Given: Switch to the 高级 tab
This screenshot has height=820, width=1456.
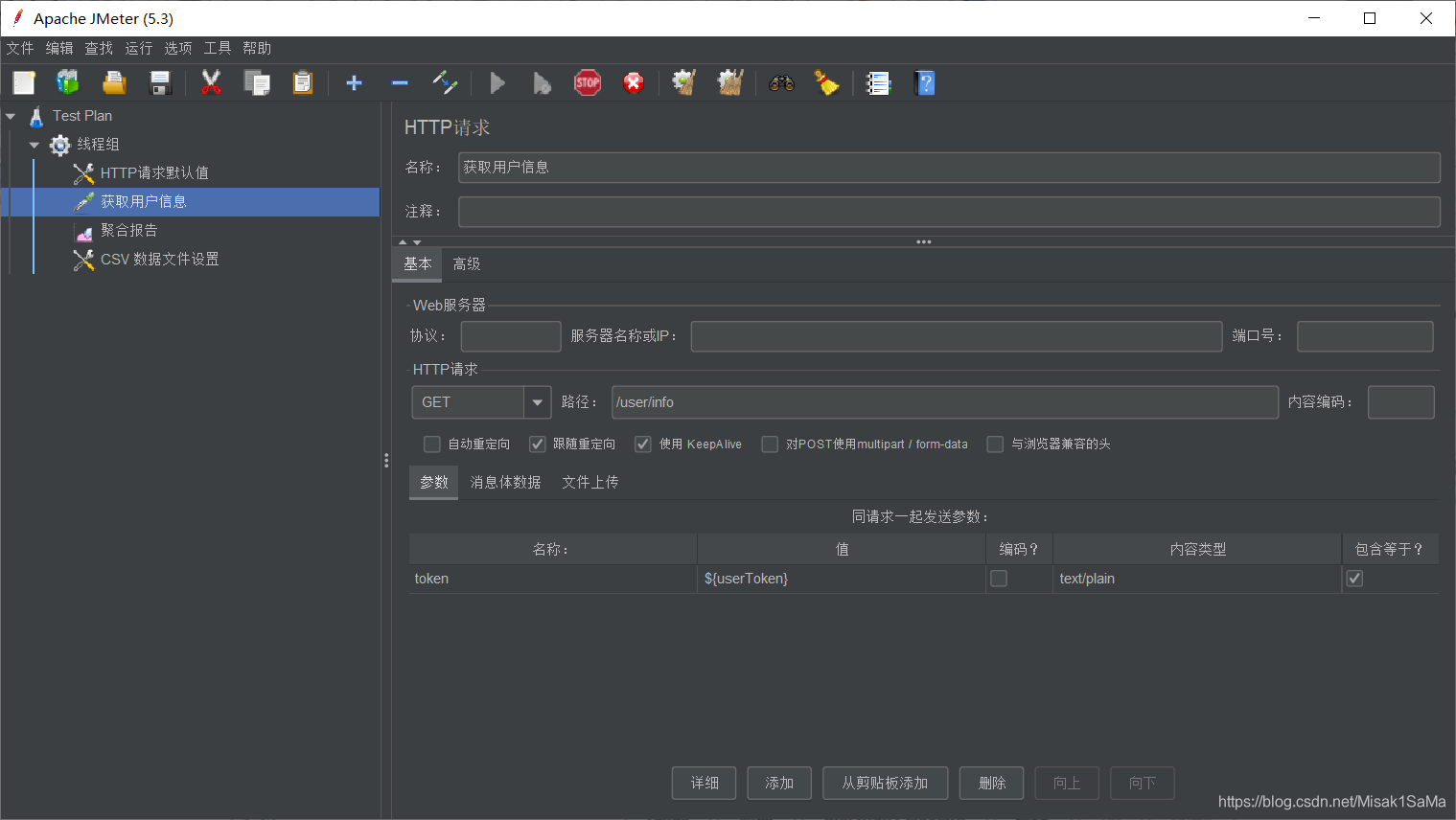Looking at the screenshot, I should click(466, 263).
